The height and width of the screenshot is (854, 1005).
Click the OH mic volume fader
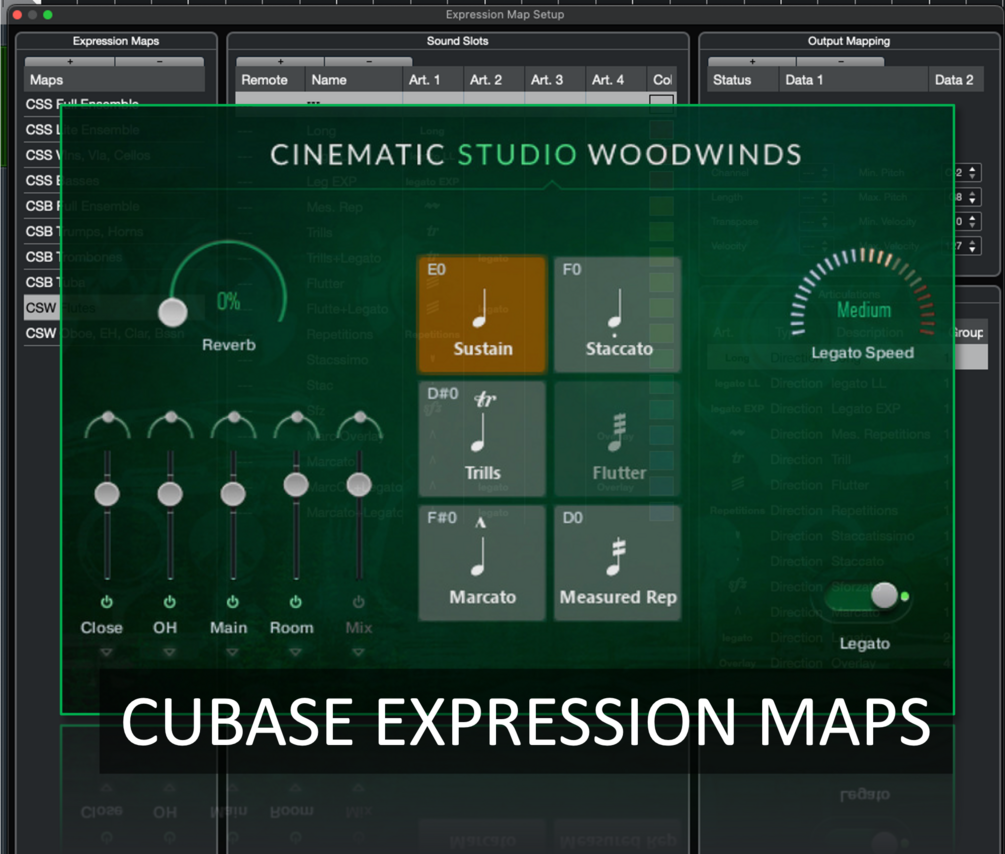[170, 494]
